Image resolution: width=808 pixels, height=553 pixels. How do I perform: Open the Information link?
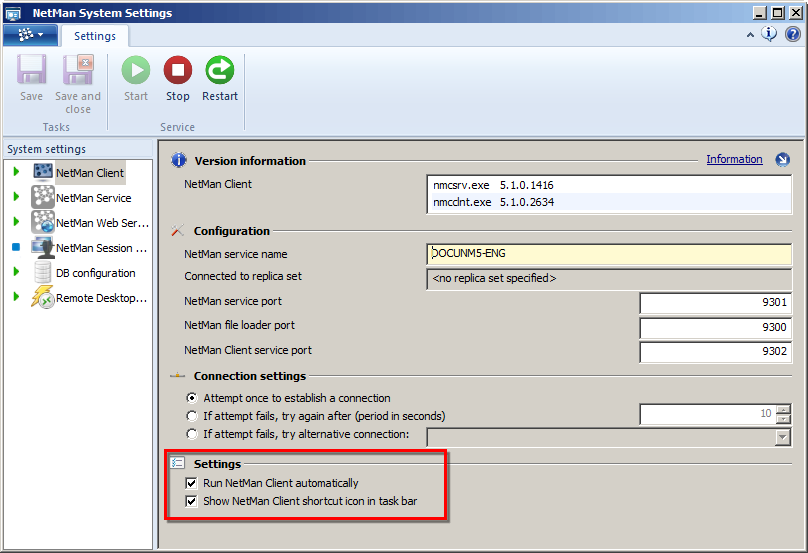734,159
